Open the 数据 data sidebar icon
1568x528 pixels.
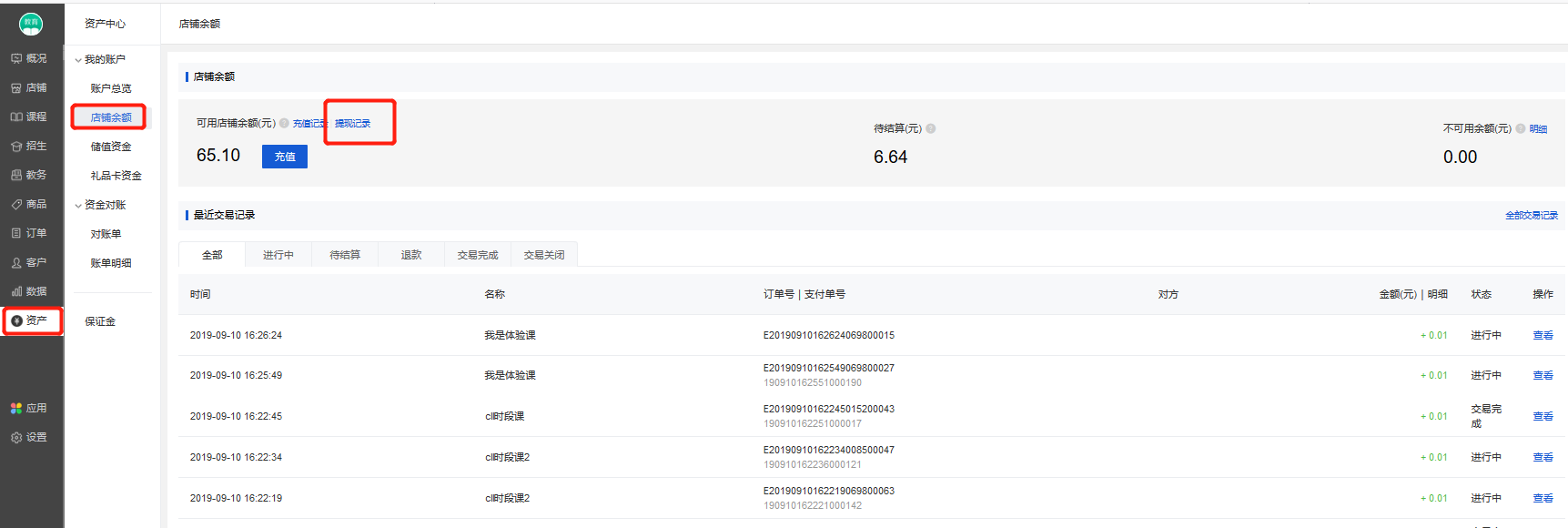(x=16, y=292)
